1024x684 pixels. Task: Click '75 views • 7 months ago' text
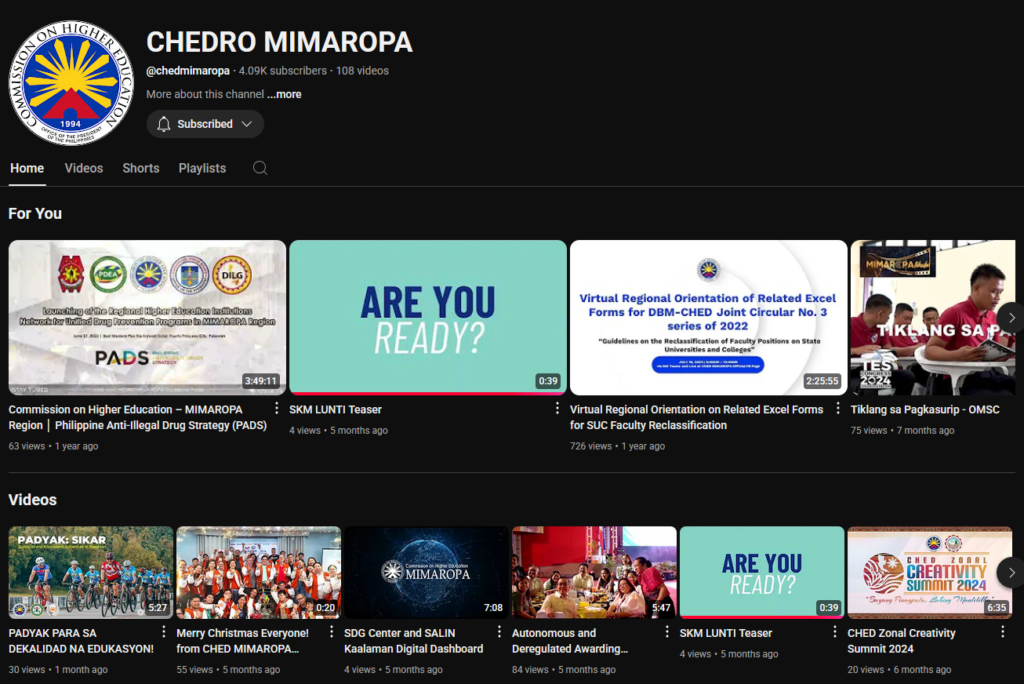click(902, 431)
